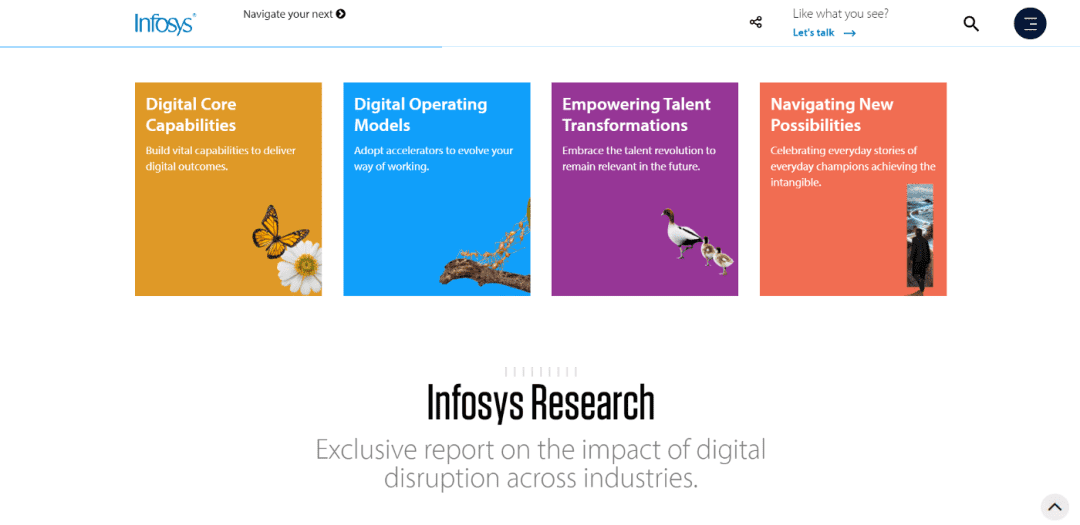The image size is (1080, 525).
Task: Open the share icon in header
Action: pos(756,23)
